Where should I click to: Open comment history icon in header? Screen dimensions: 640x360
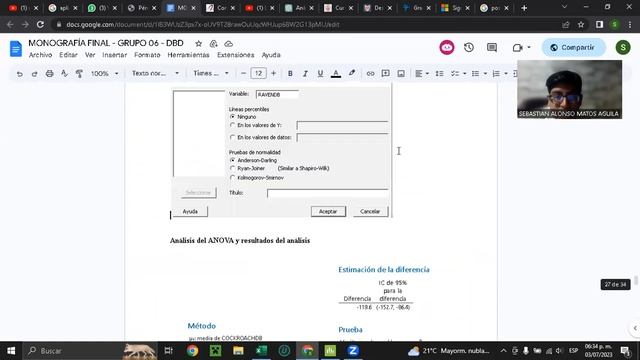click(492, 47)
